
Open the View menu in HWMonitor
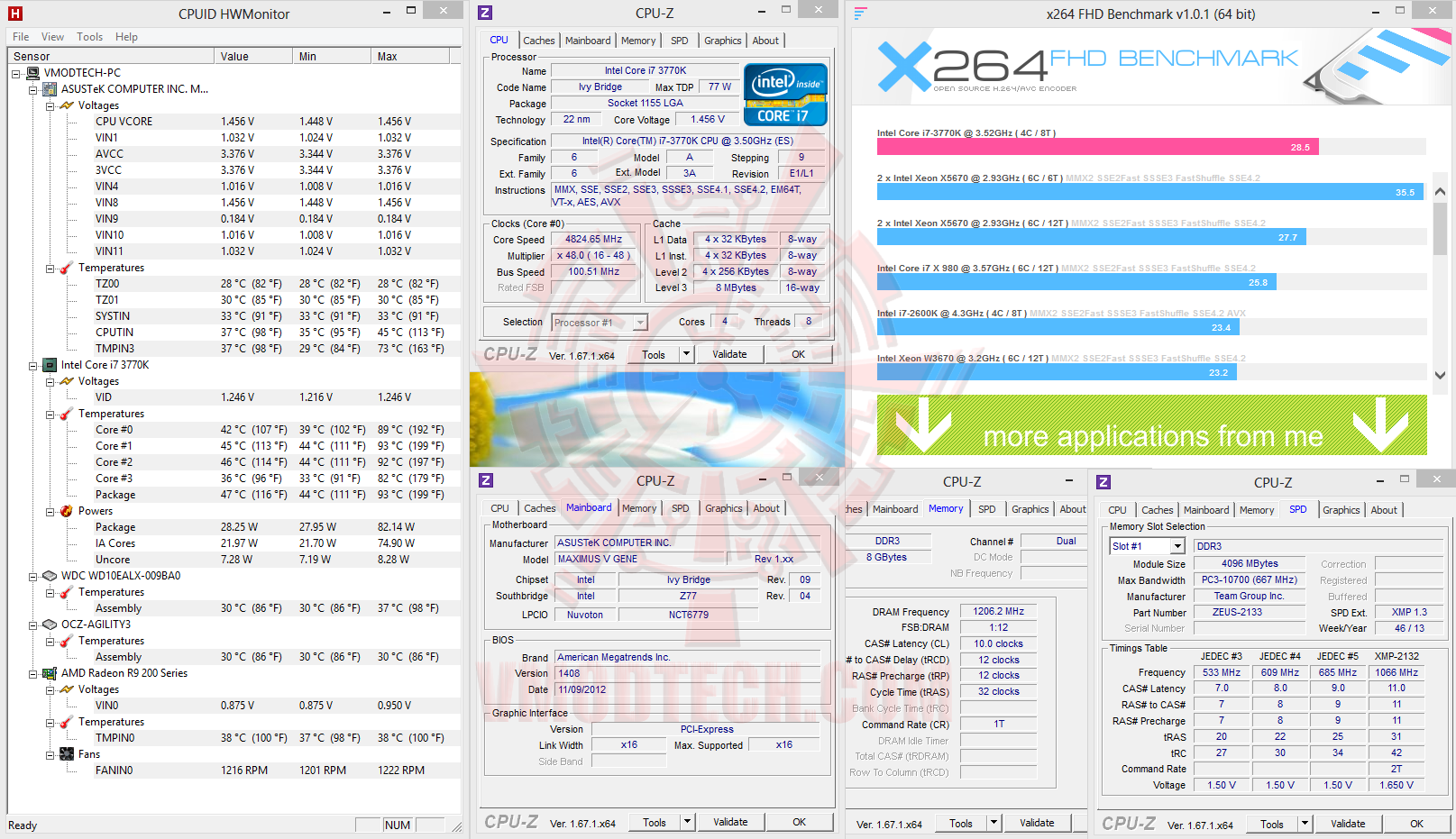[x=52, y=37]
